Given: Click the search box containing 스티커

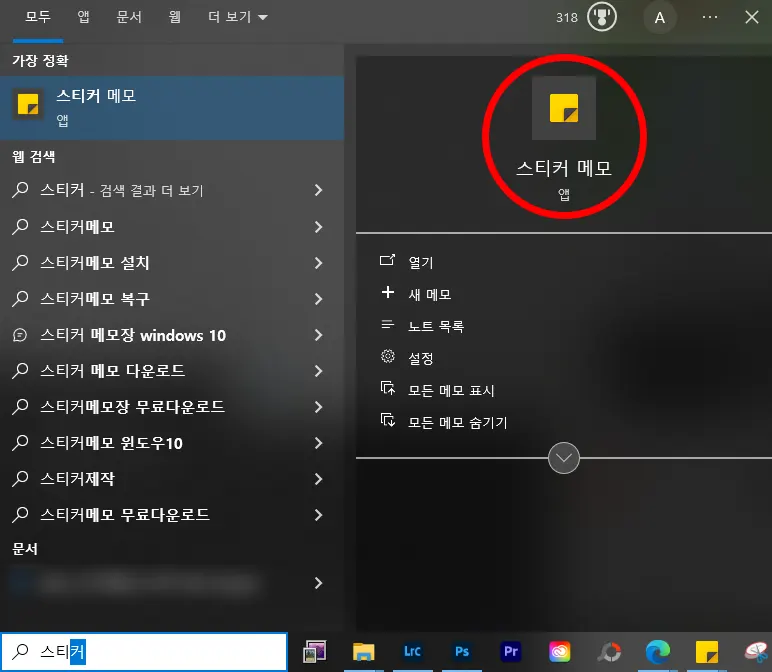Looking at the screenshot, I should pyautogui.click(x=144, y=652).
